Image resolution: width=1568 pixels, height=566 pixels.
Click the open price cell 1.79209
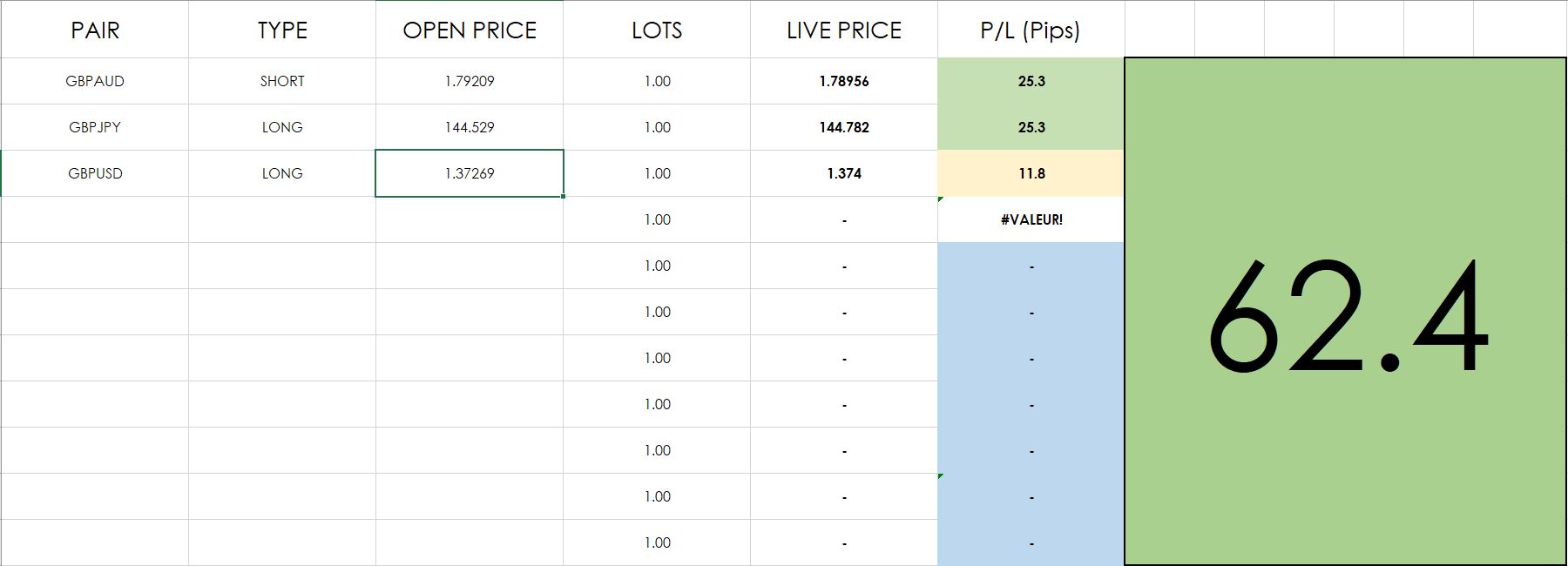pos(470,81)
